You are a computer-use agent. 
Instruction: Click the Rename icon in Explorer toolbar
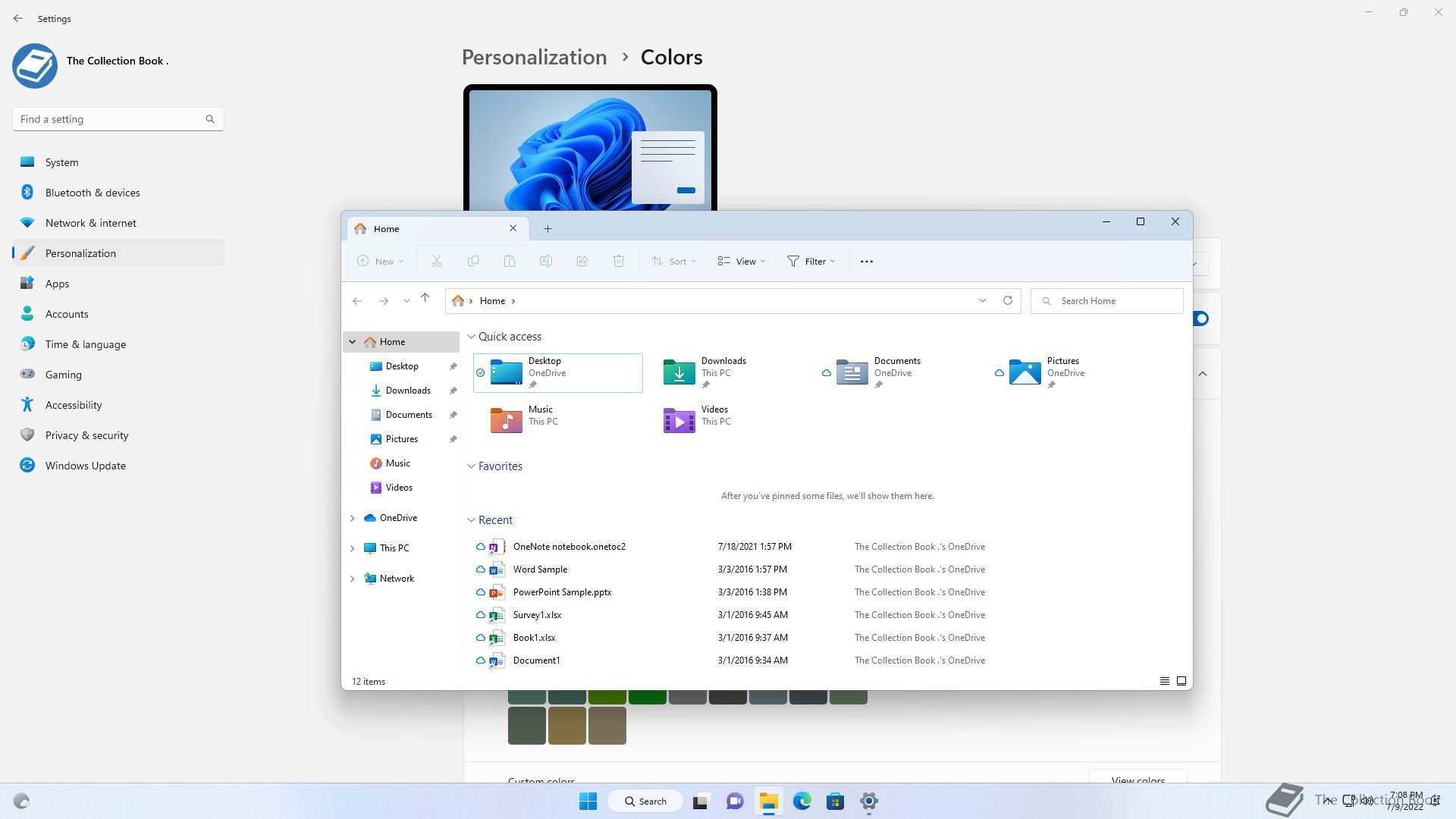546,261
